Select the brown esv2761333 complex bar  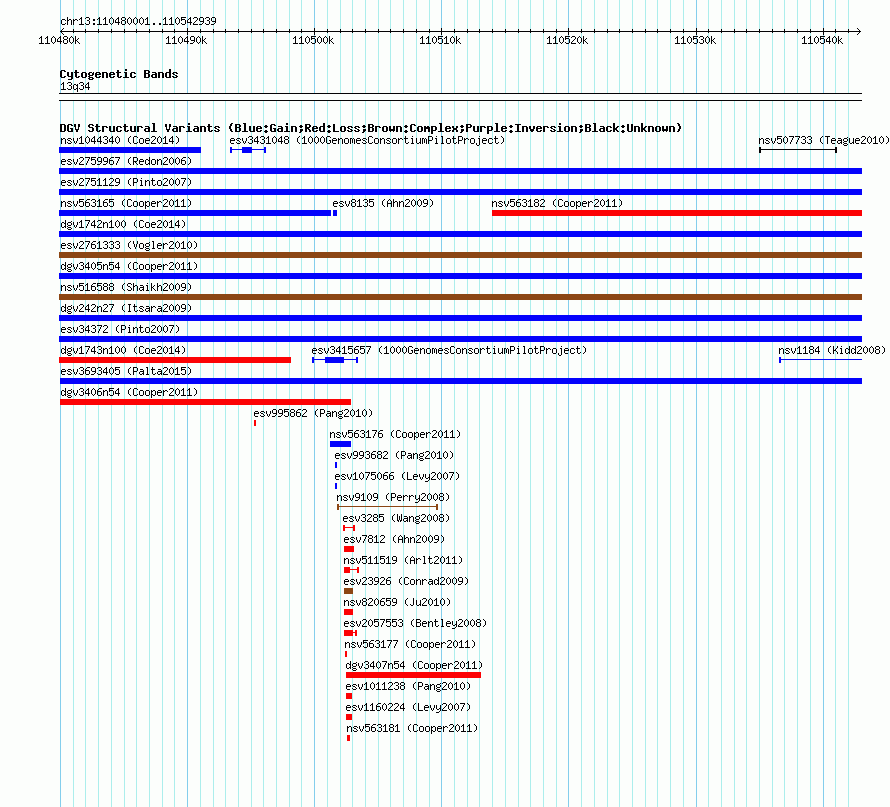[460, 255]
